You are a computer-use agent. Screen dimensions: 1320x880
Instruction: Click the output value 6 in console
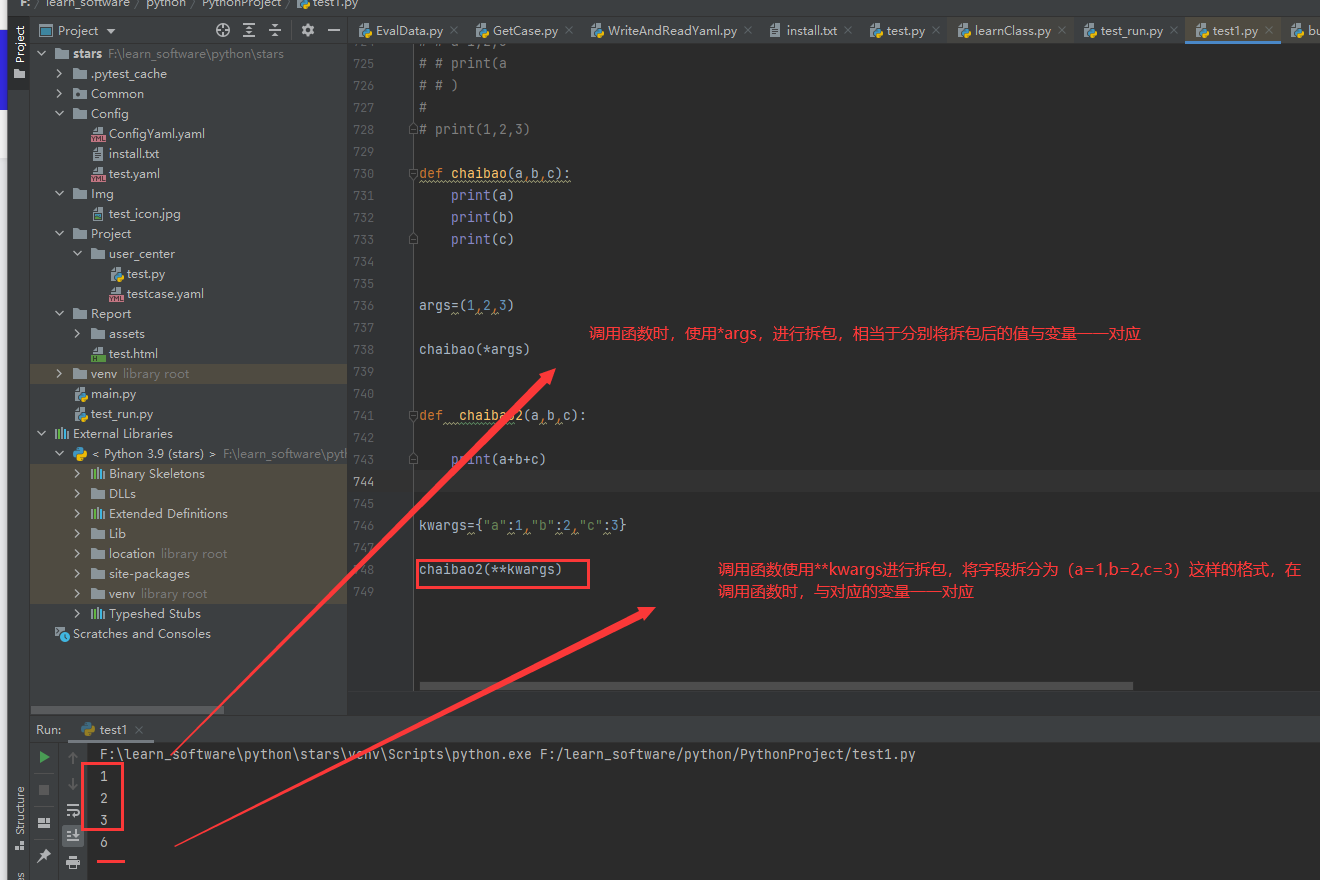tap(104, 842)
